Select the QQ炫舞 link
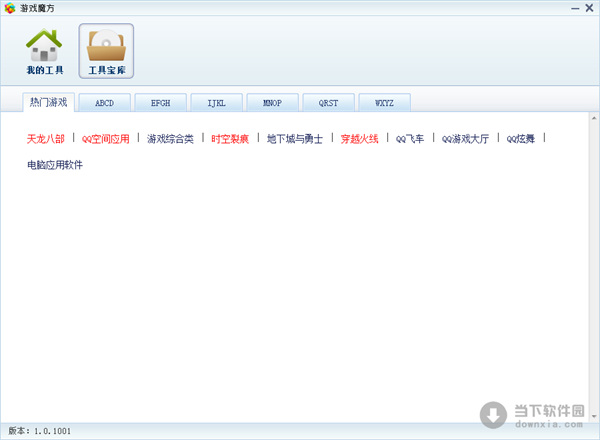600x440 pixels. 521,139
